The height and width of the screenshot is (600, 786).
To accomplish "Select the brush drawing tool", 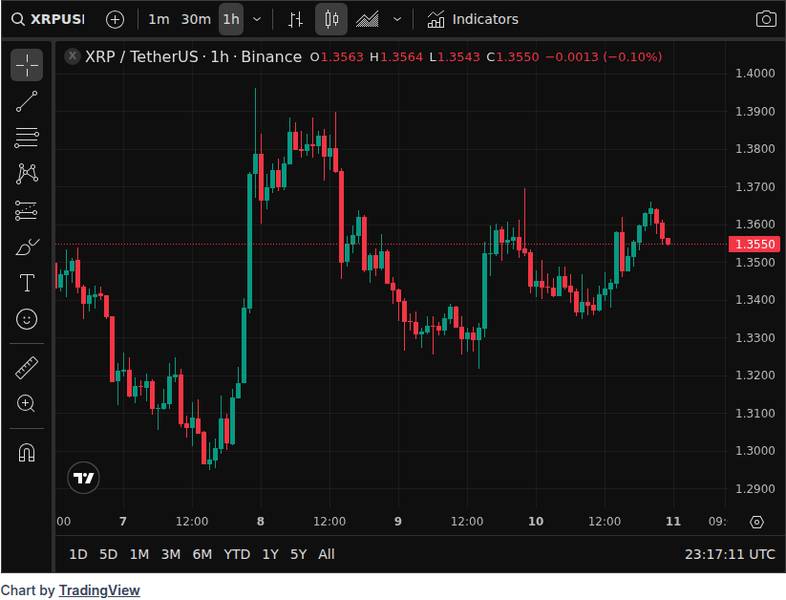I will [27, 247].
